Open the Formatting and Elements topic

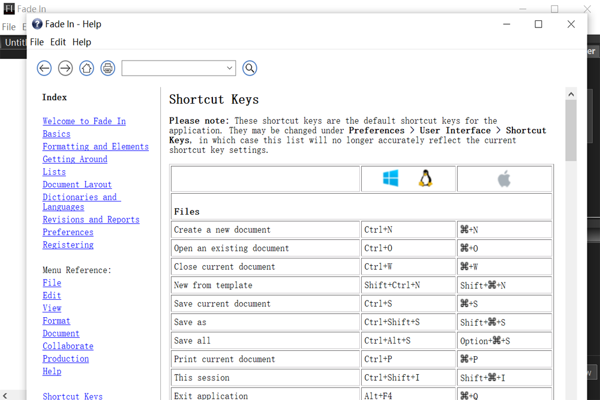tap(95, 147)
